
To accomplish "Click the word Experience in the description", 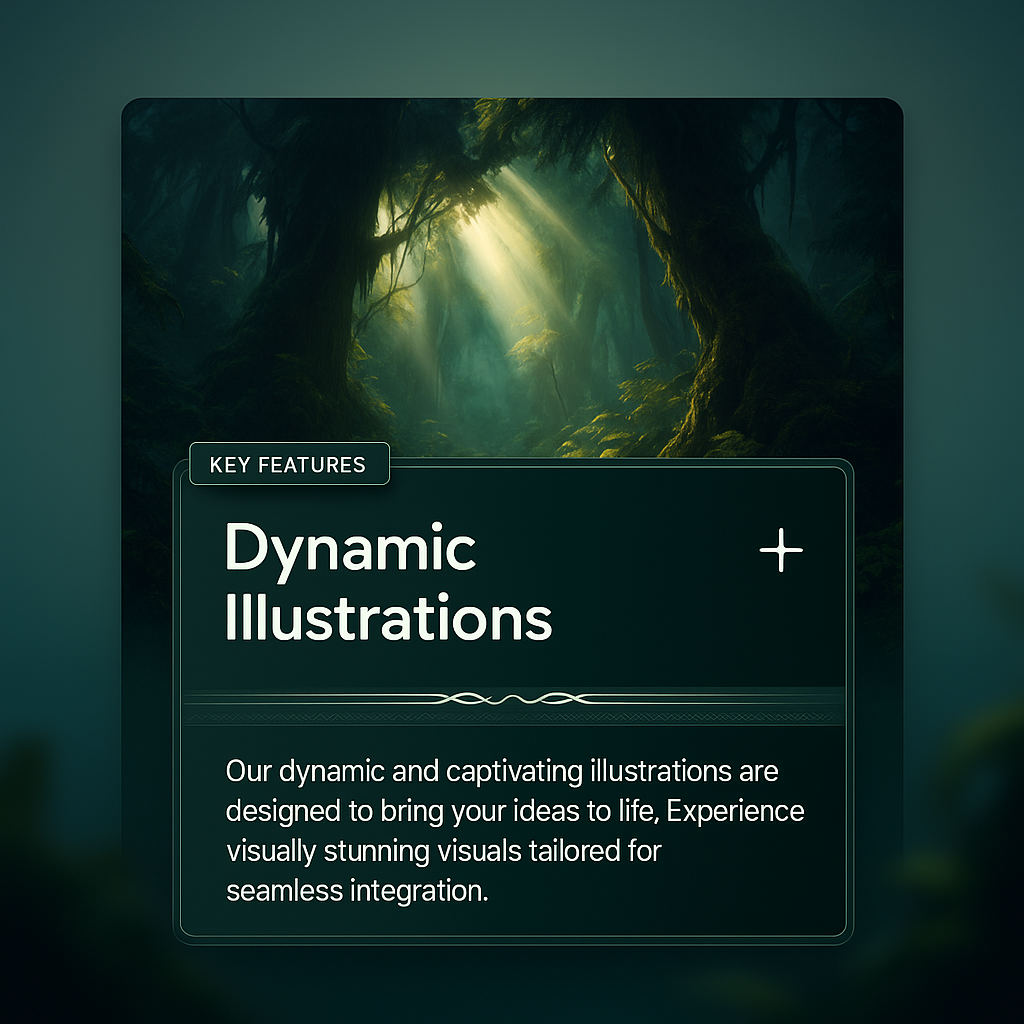I will pos(735,811).
